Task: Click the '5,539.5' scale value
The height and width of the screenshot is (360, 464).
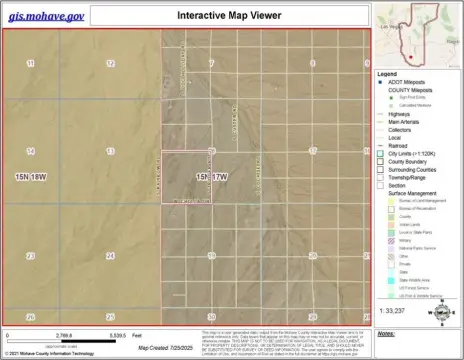Action: 118,335
